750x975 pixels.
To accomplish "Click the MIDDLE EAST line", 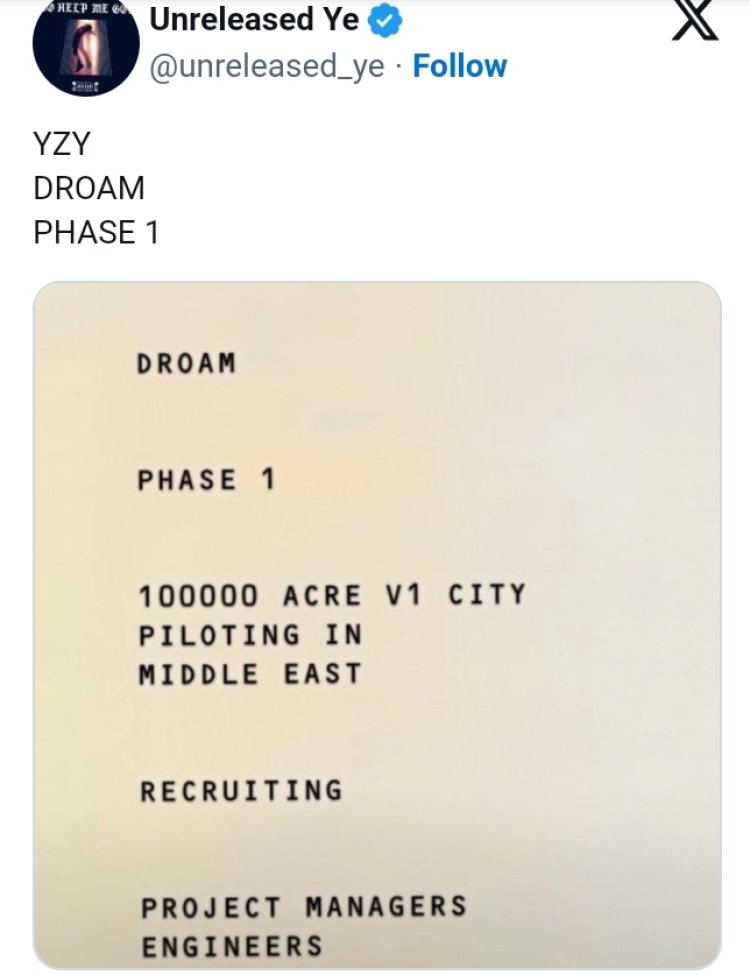I will [249, 674].
